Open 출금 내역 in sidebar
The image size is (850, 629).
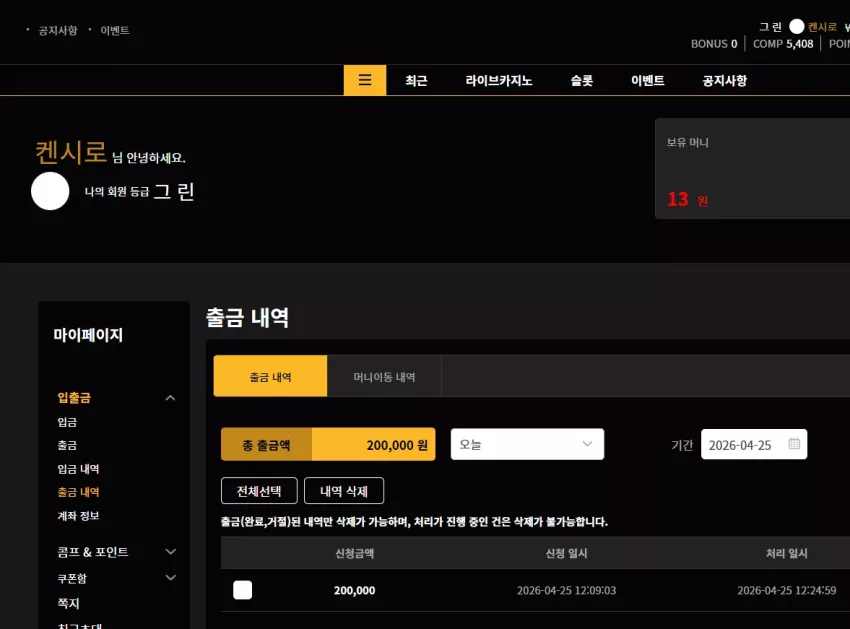pos(79,492)
